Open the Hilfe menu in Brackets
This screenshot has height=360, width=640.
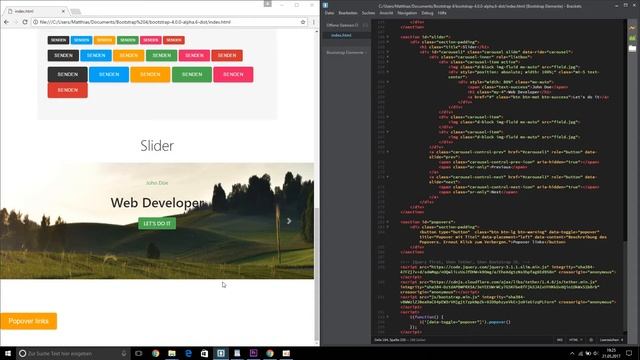442,13
